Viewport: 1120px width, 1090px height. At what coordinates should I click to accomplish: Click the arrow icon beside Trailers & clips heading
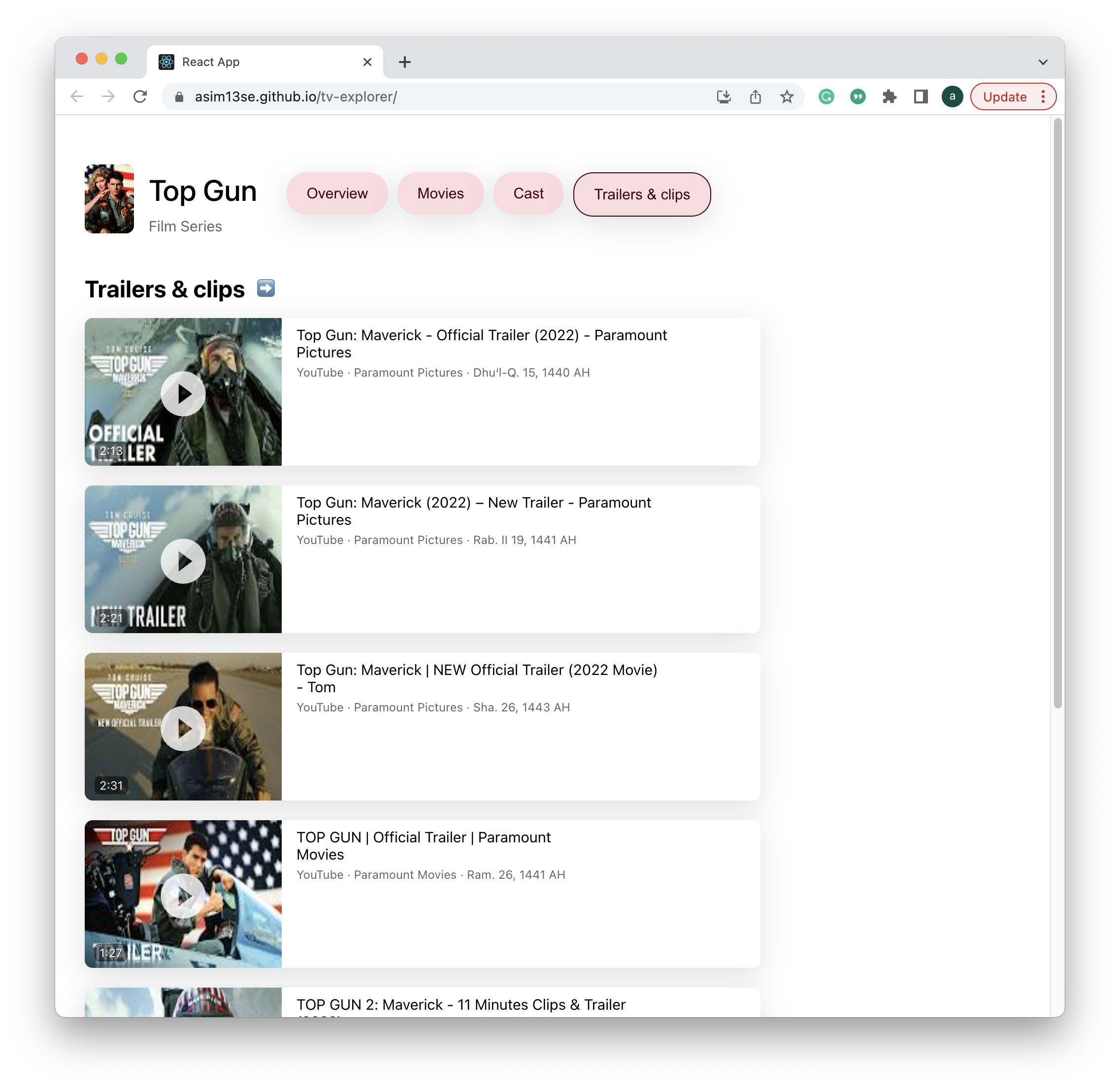click(265, 289)
